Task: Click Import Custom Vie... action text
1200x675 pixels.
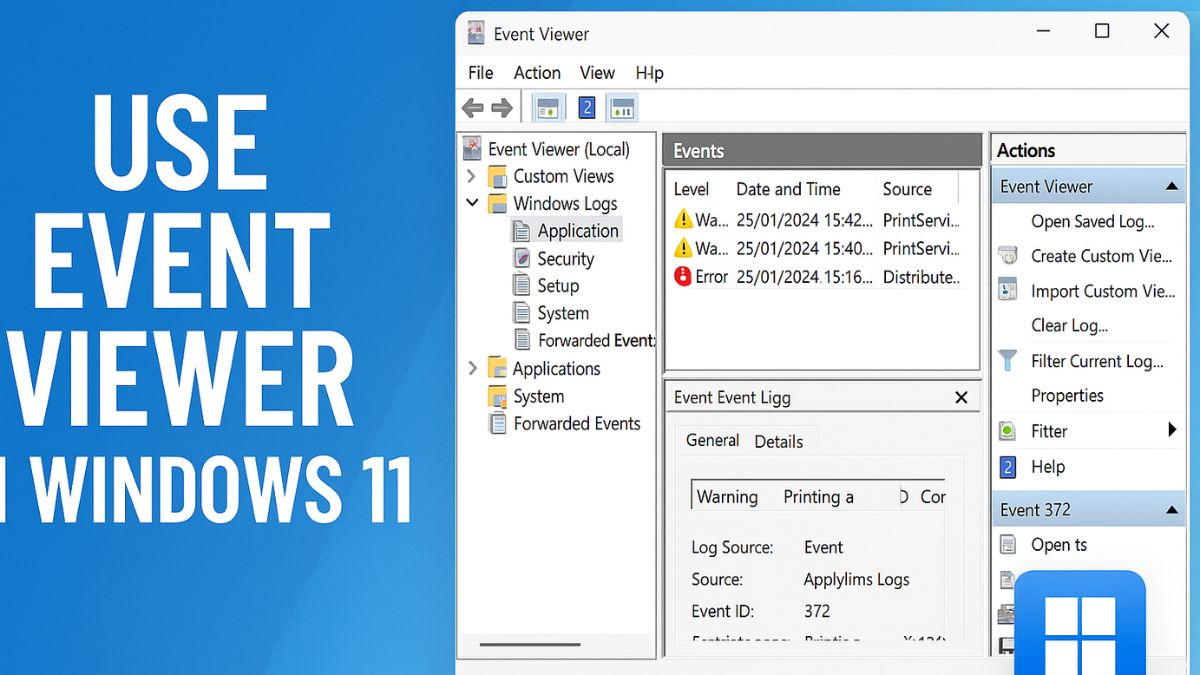Action: coord(1103,291)
